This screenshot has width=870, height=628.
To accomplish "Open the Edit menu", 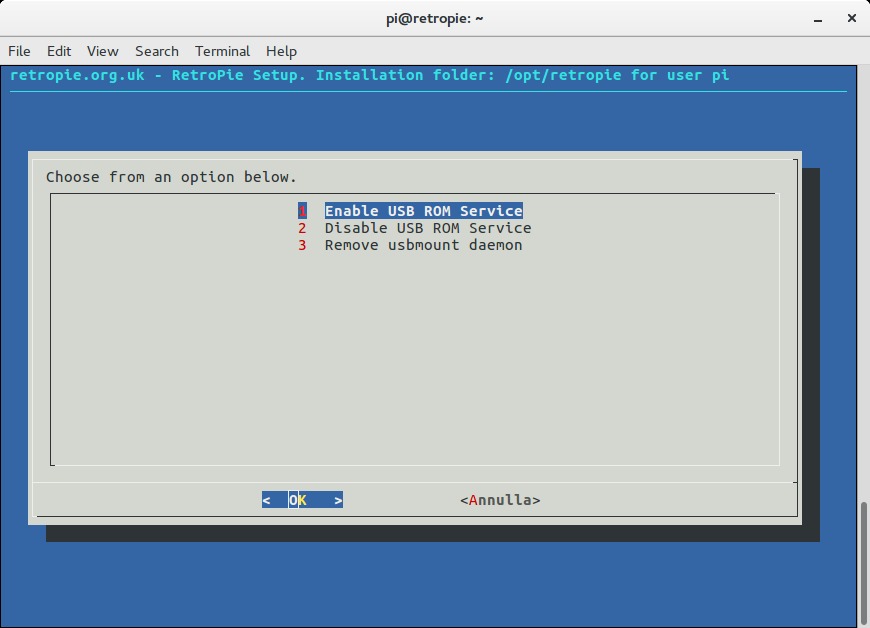I will pyautogui.click(x=59, y=51).
